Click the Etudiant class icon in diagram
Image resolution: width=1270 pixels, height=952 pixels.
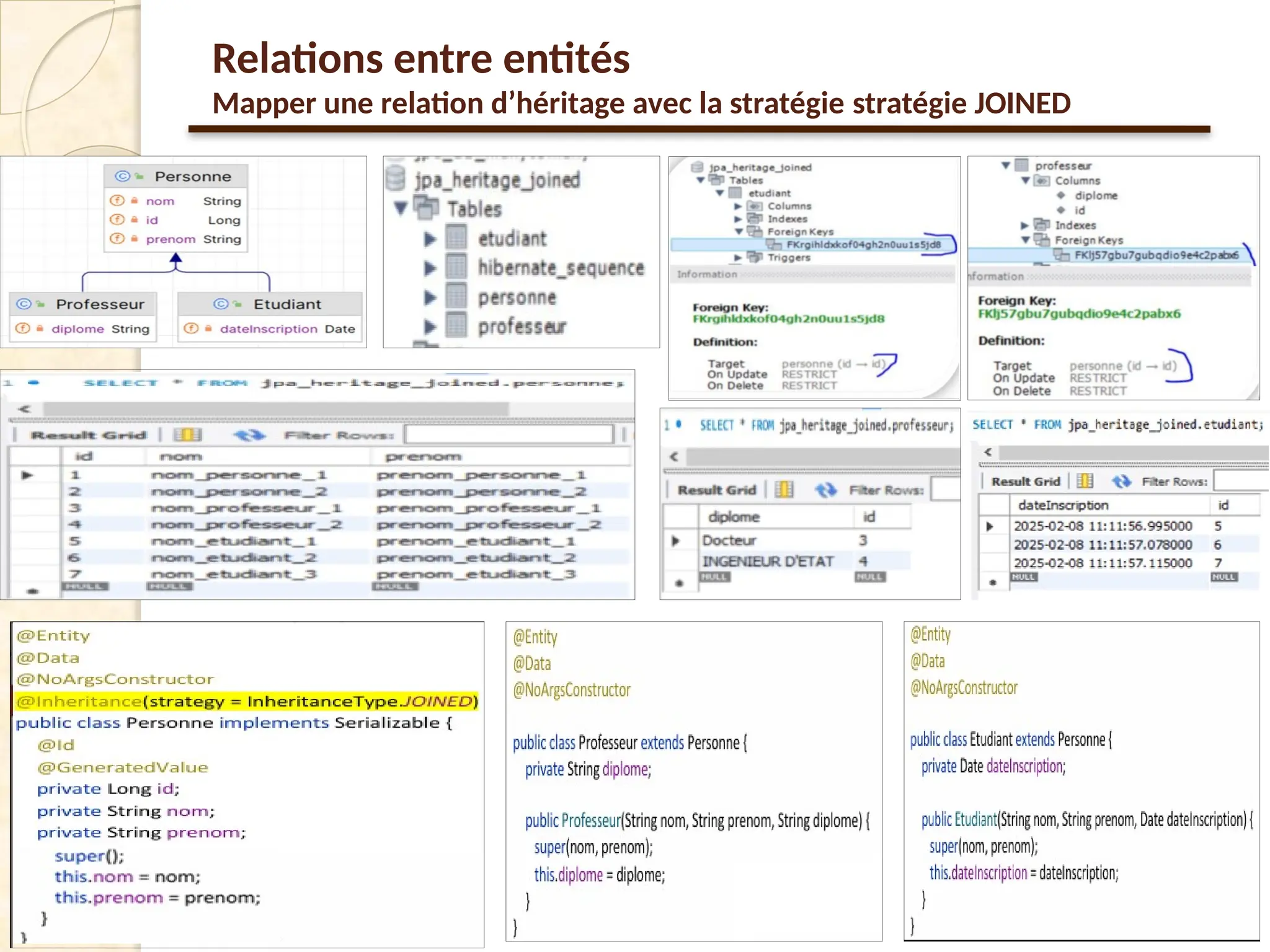pyautogui.click(x=221, y=304)
